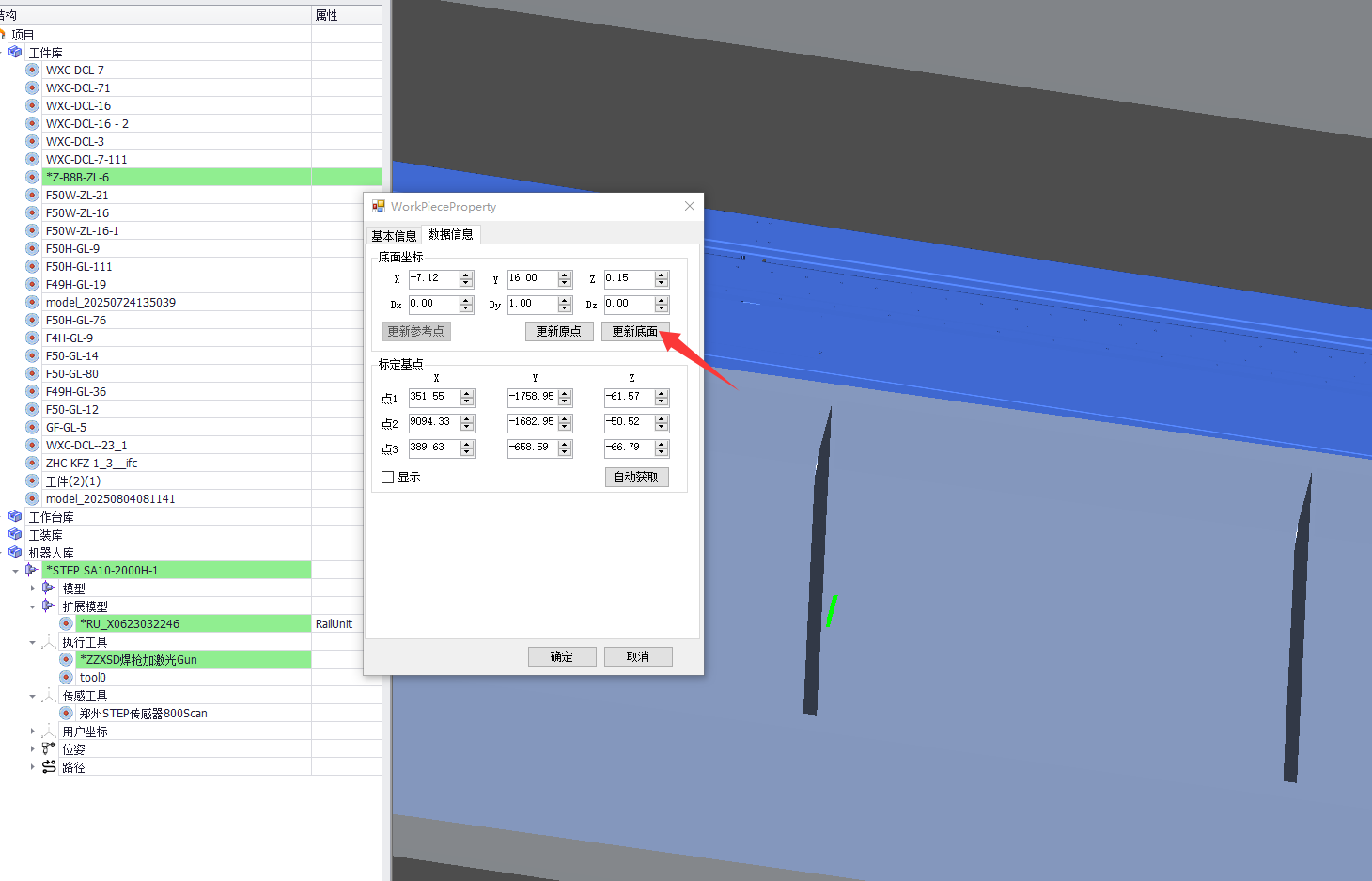Click the 自动获取 button
The width and height of the screenshot is (1372, 881).
coord(636,478)
